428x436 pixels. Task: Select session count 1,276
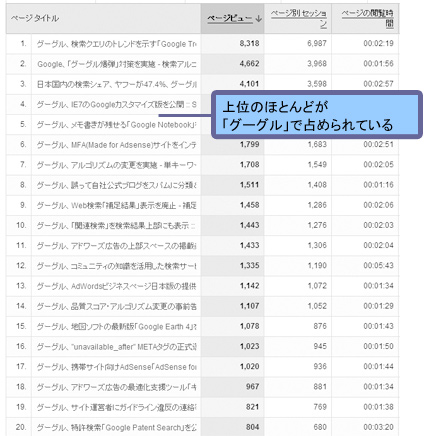click(x=317, y=225)
